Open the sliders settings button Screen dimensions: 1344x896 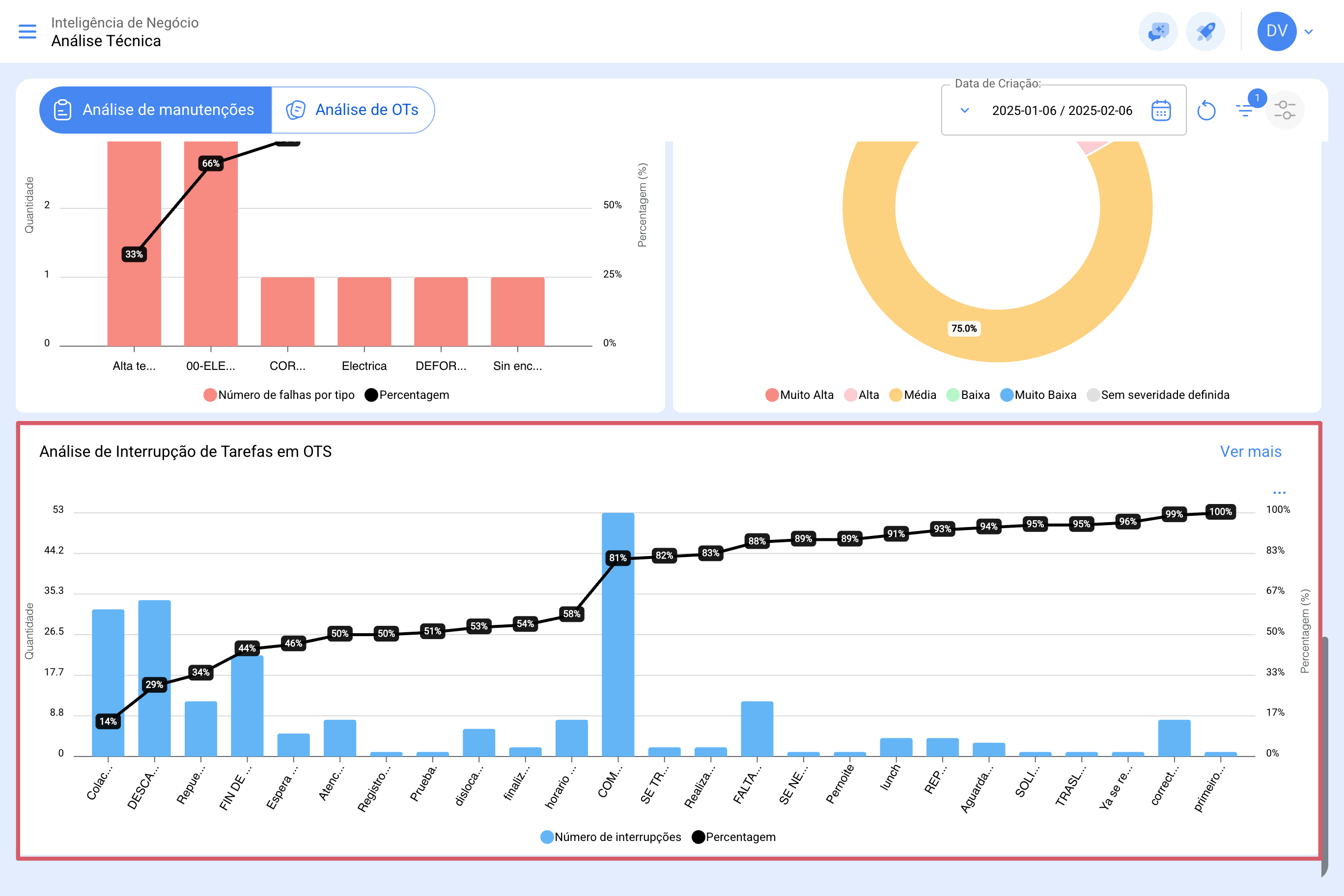pos(1285,111)
